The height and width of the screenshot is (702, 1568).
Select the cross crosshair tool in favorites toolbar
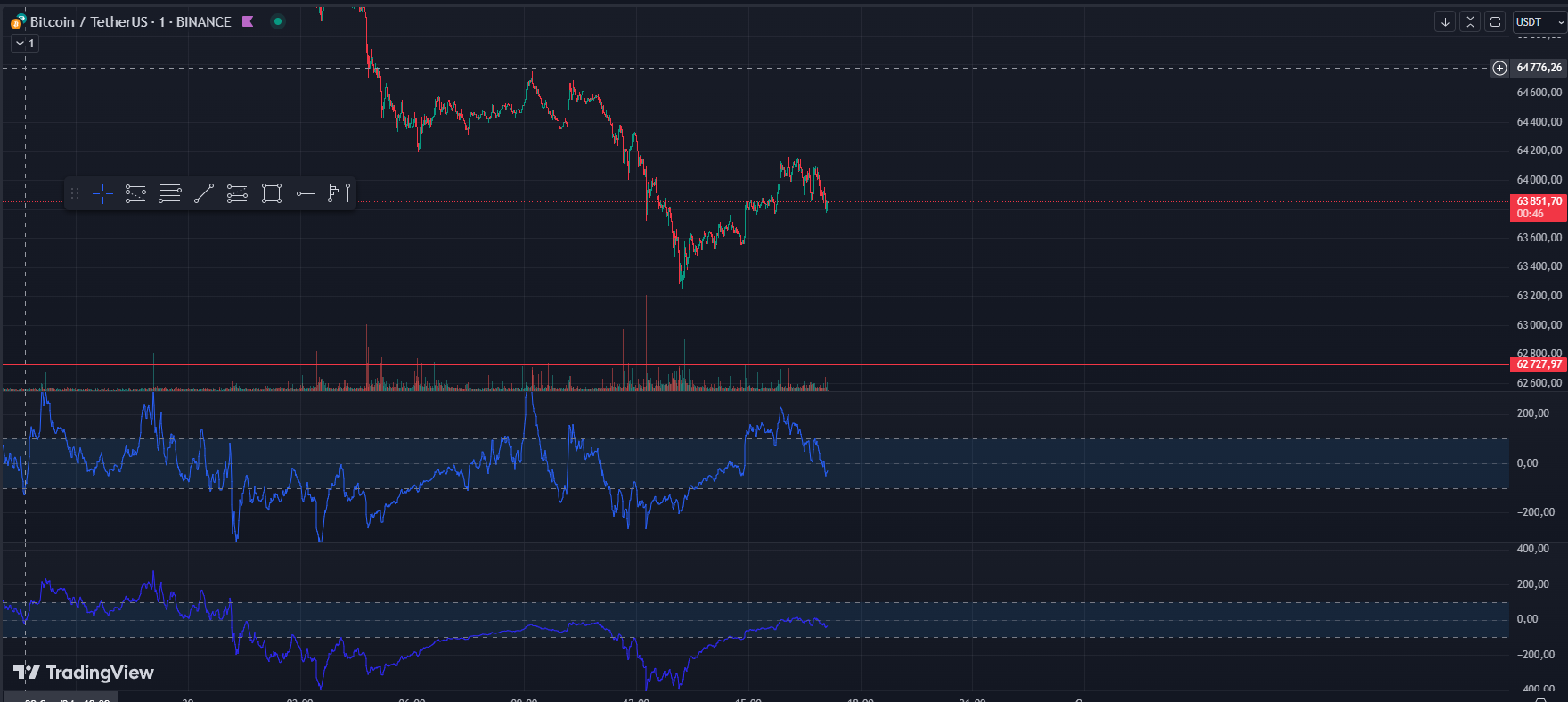coord(102,193)
